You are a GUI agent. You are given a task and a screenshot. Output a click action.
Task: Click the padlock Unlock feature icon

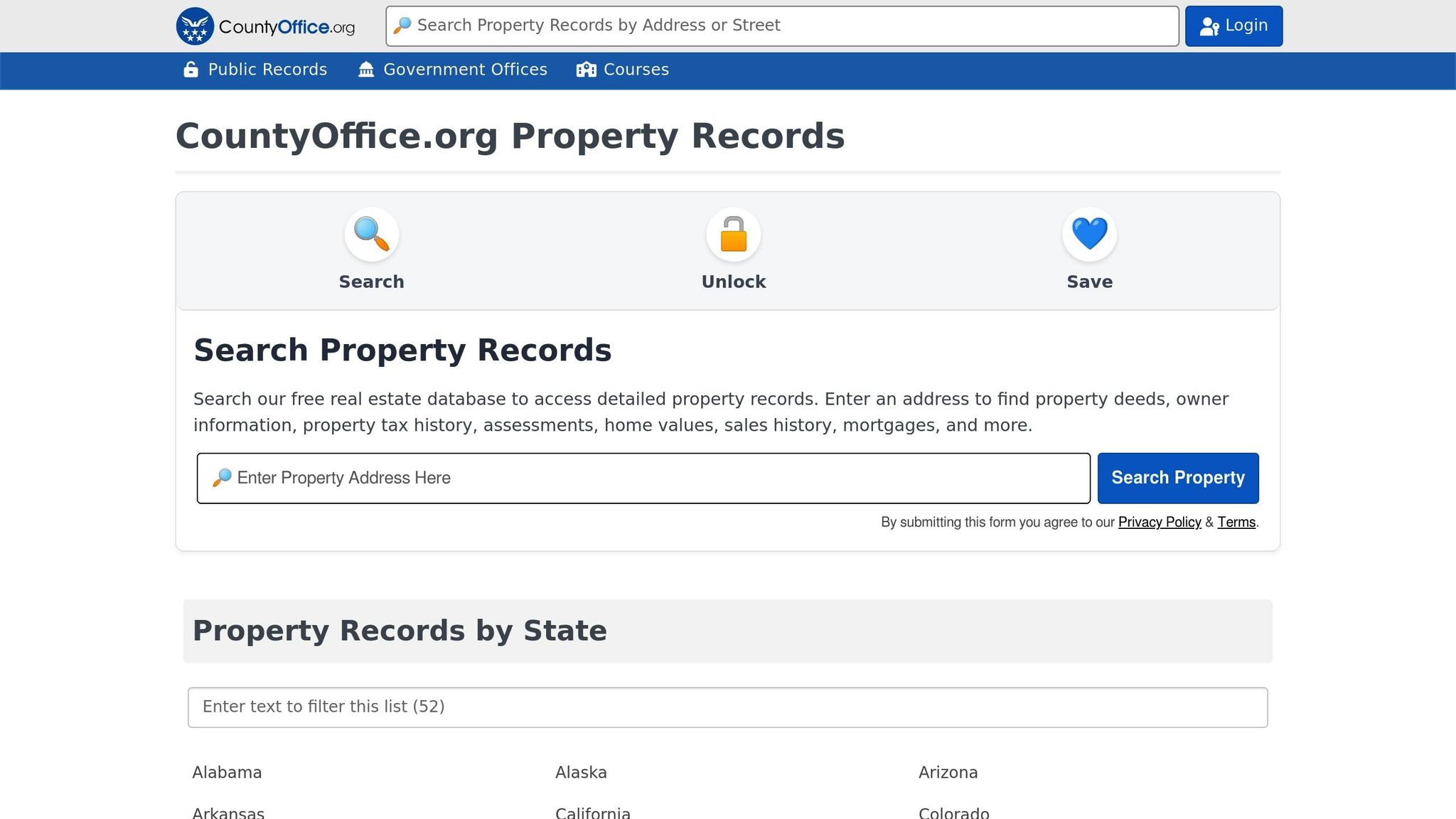tap(733, 235)
